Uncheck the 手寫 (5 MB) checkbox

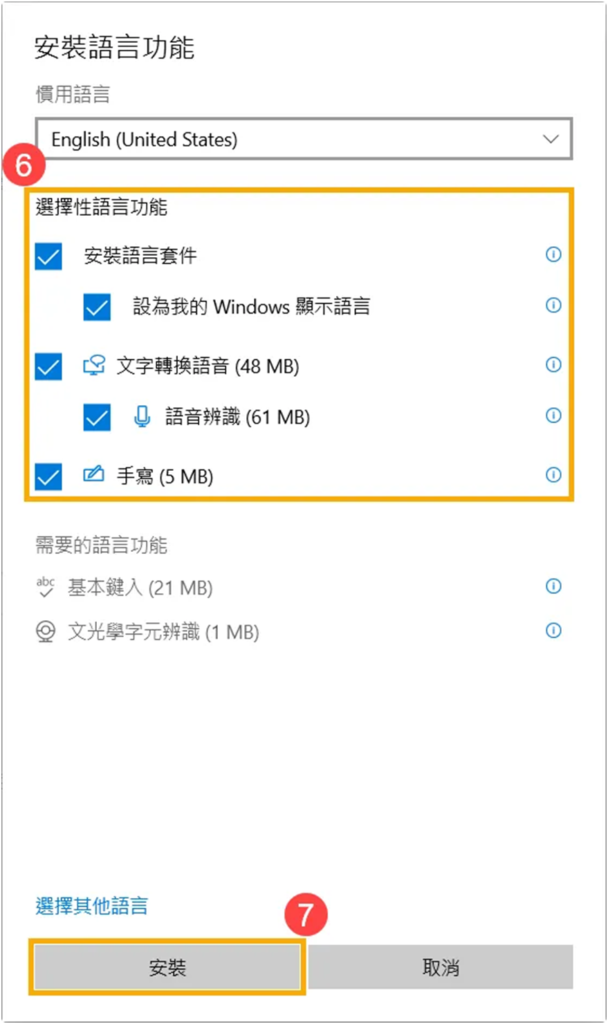pyautogui.click(x=48, y=477)
